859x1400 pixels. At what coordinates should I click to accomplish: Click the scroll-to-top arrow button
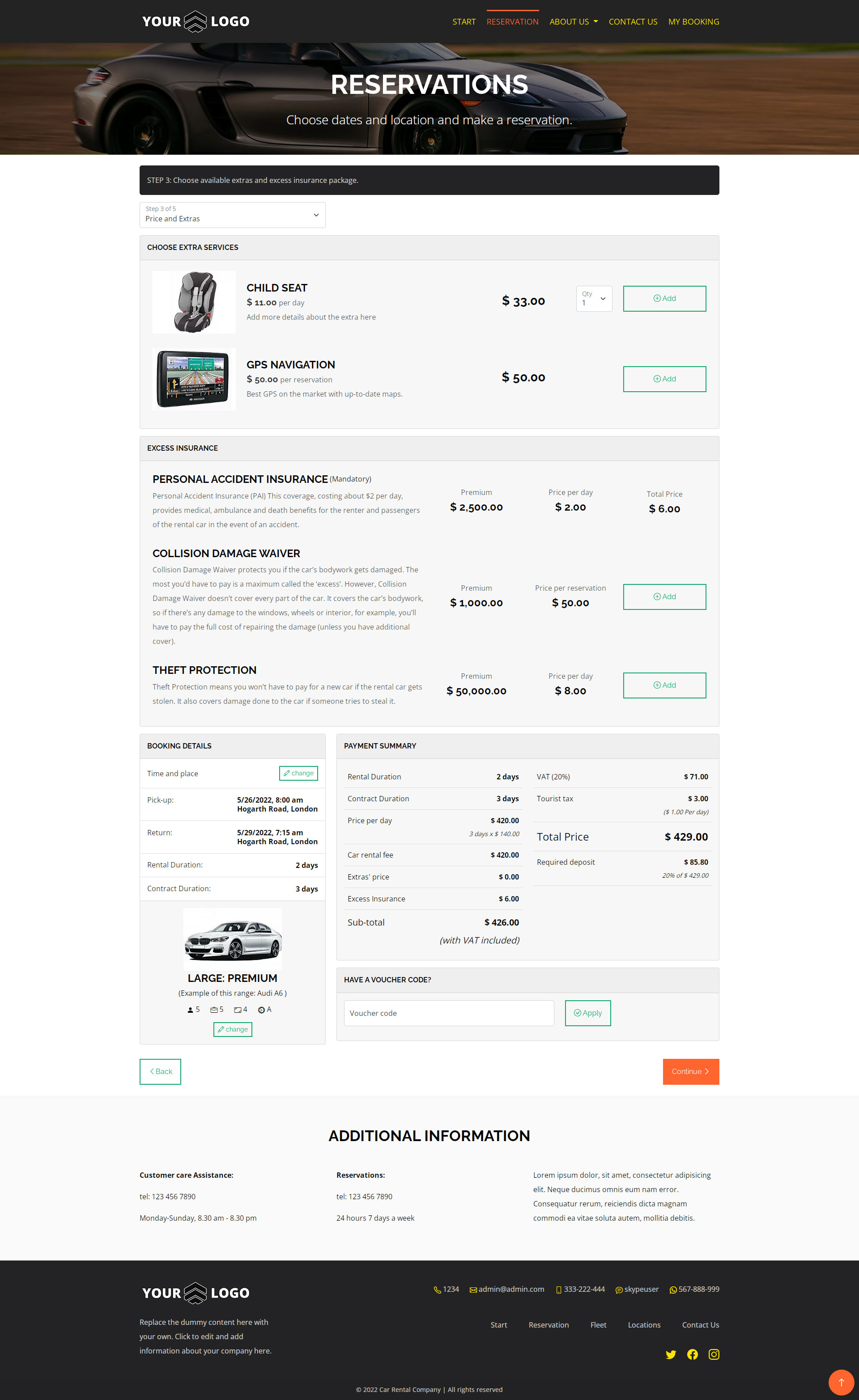point(842,1383)
